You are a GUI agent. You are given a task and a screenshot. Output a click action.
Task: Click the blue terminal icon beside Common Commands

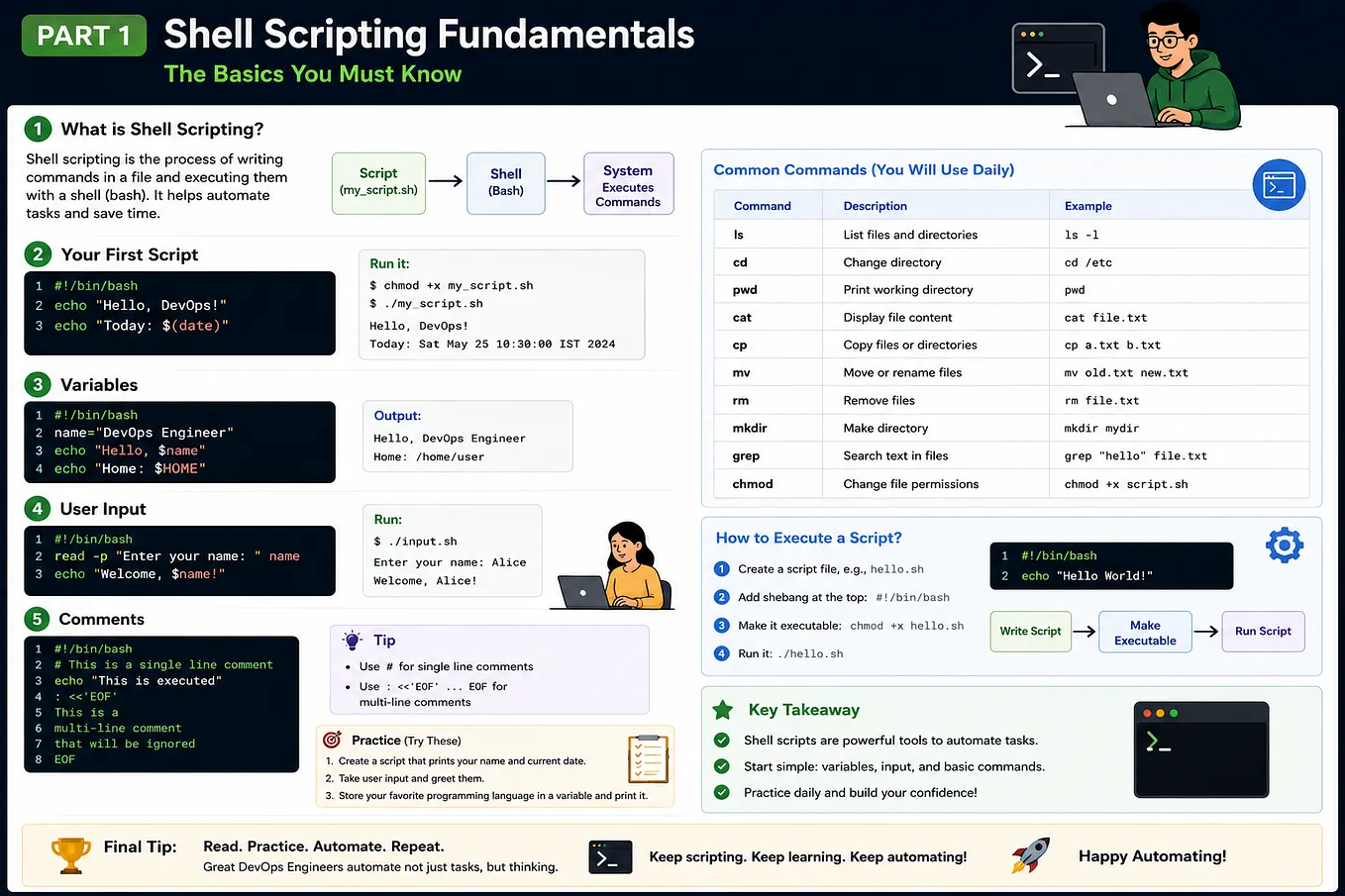tap(1279, 184)
